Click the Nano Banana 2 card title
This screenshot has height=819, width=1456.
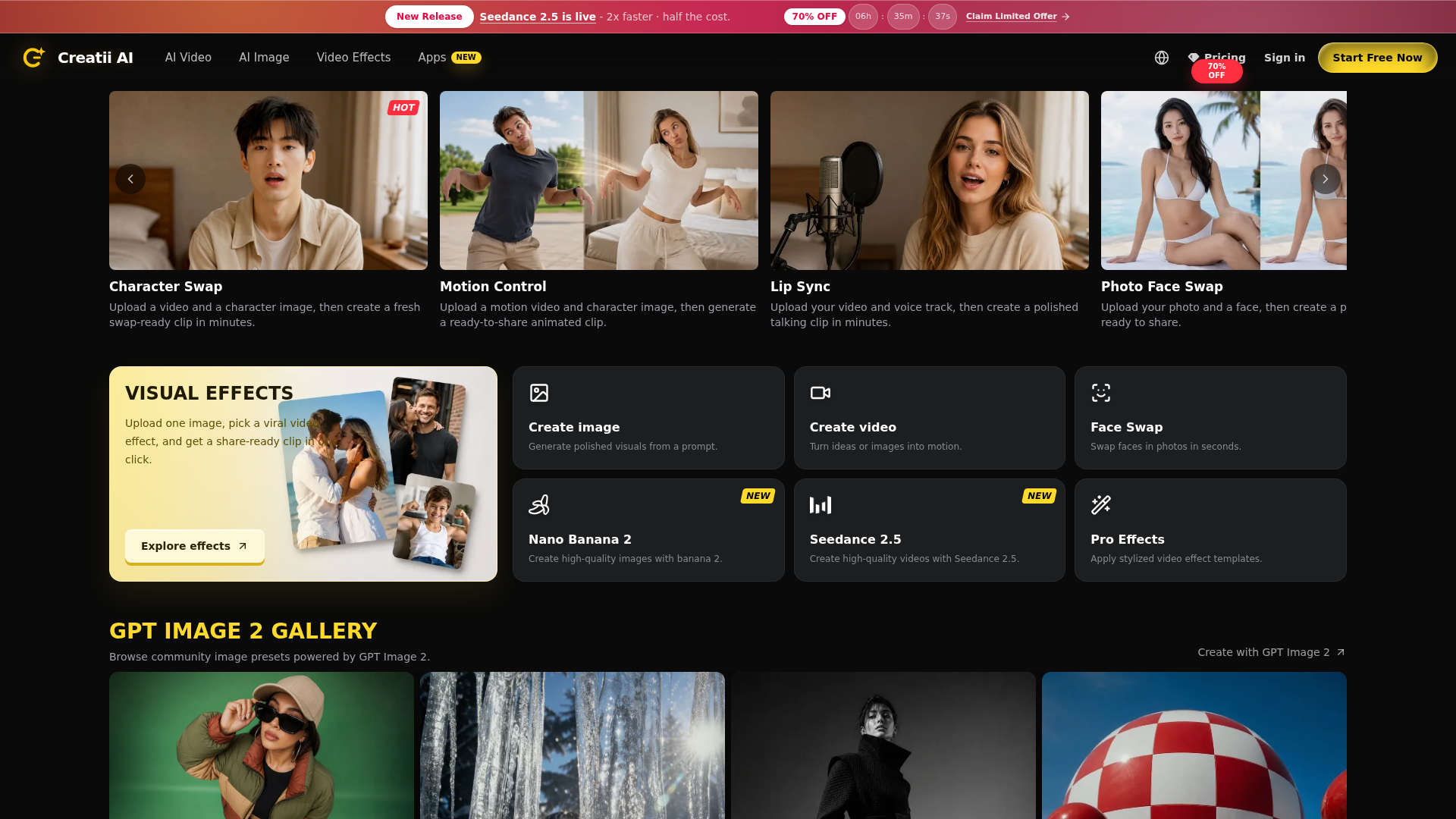pos(580,540)
